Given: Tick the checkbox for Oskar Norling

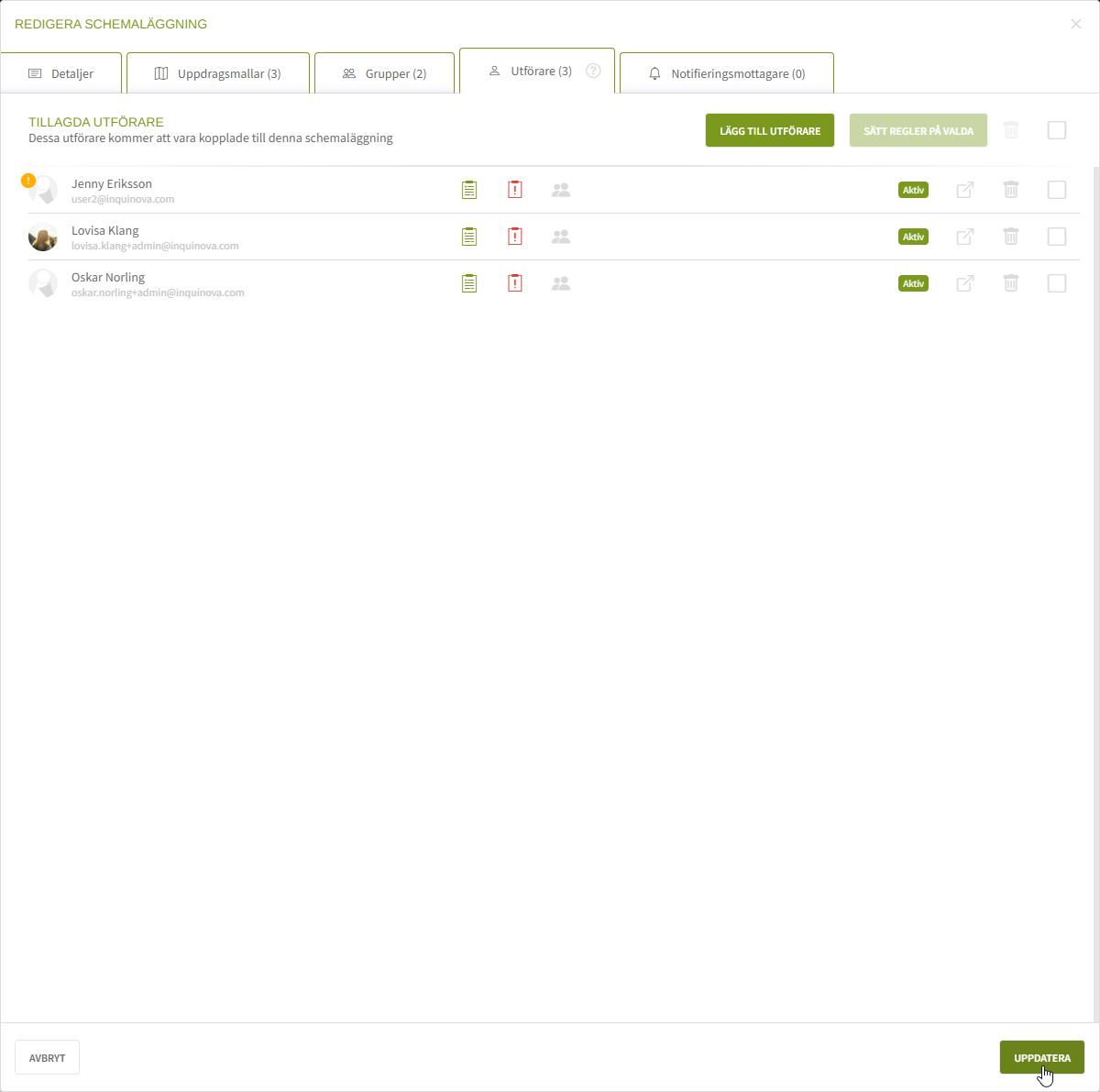Looking at the screenshot, I should pos(1057,283).
